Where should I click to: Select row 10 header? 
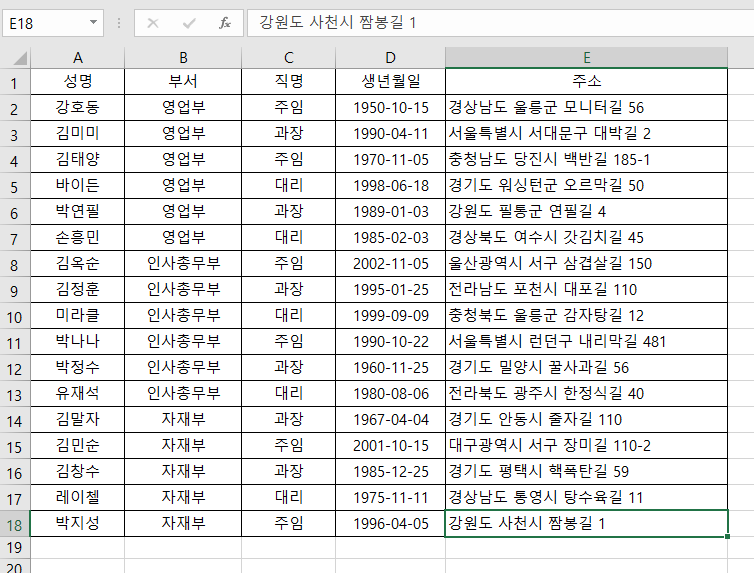pyautogui.click(x=14, y=317)
